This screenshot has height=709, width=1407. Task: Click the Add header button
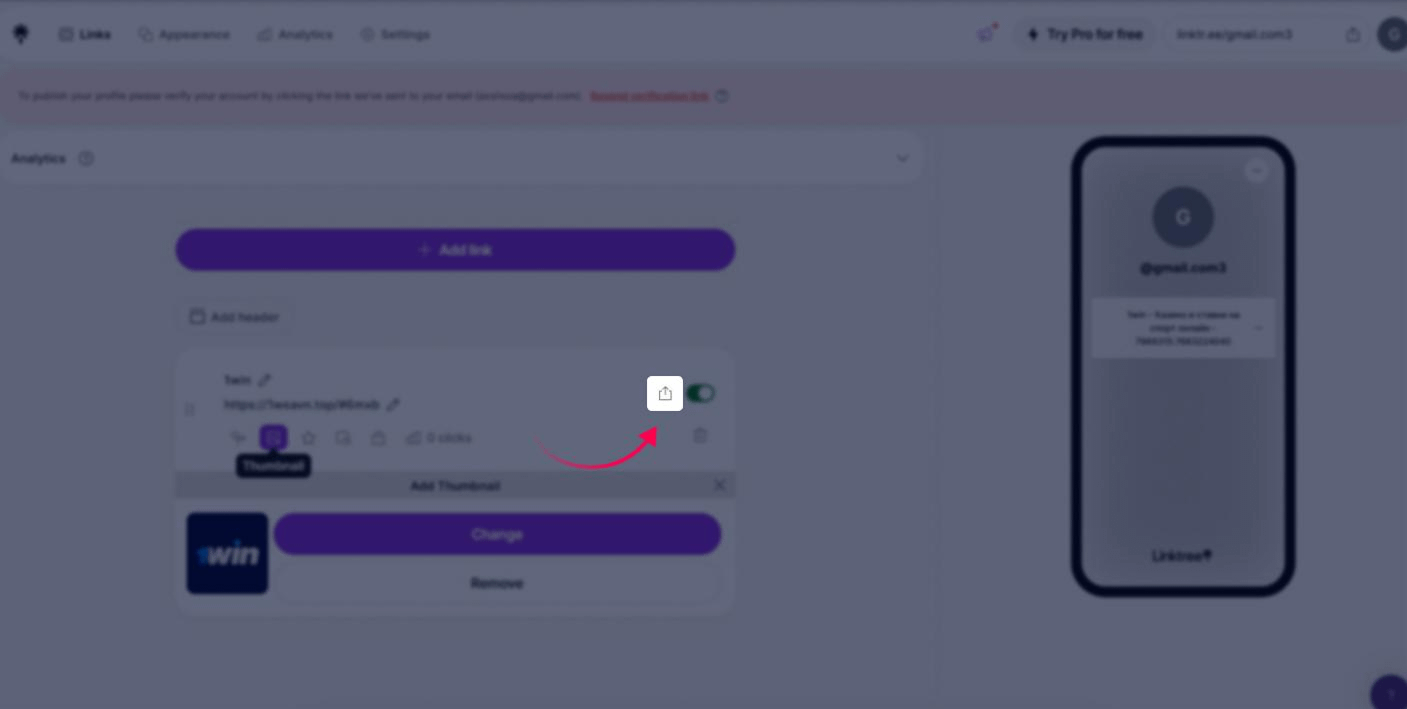[x=235, y=317]
